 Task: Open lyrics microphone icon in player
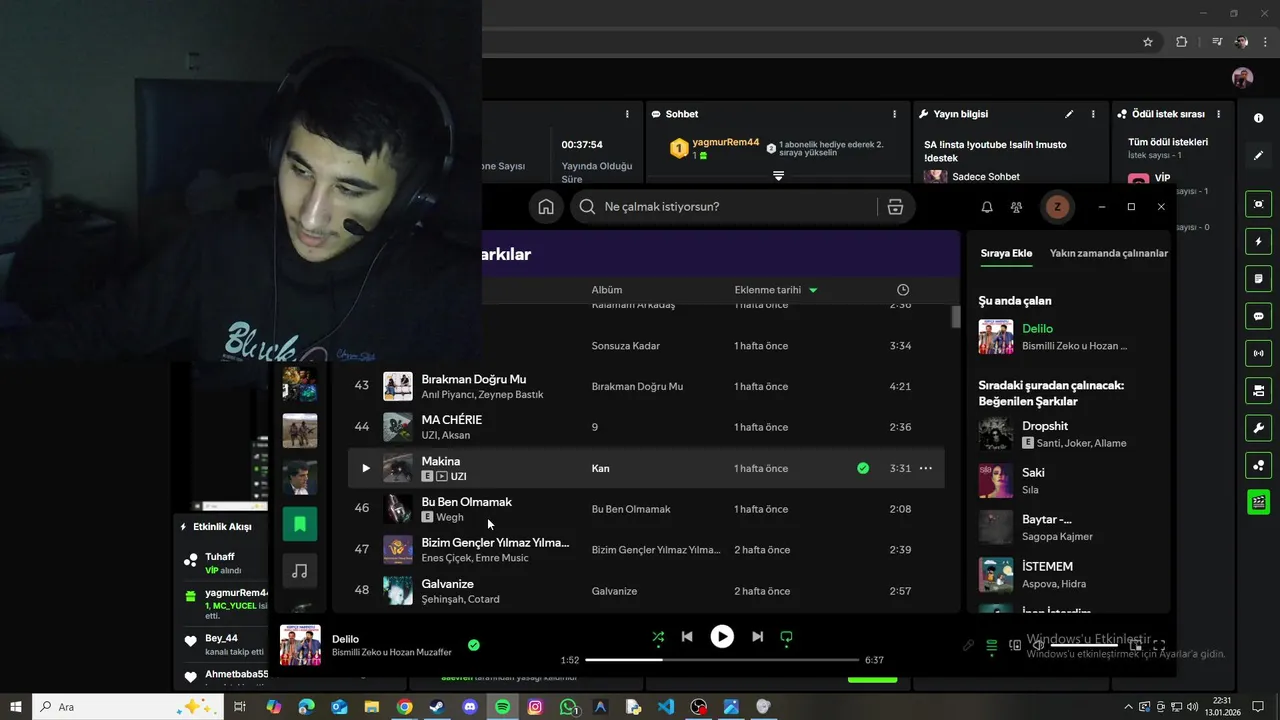click(968, 646)
